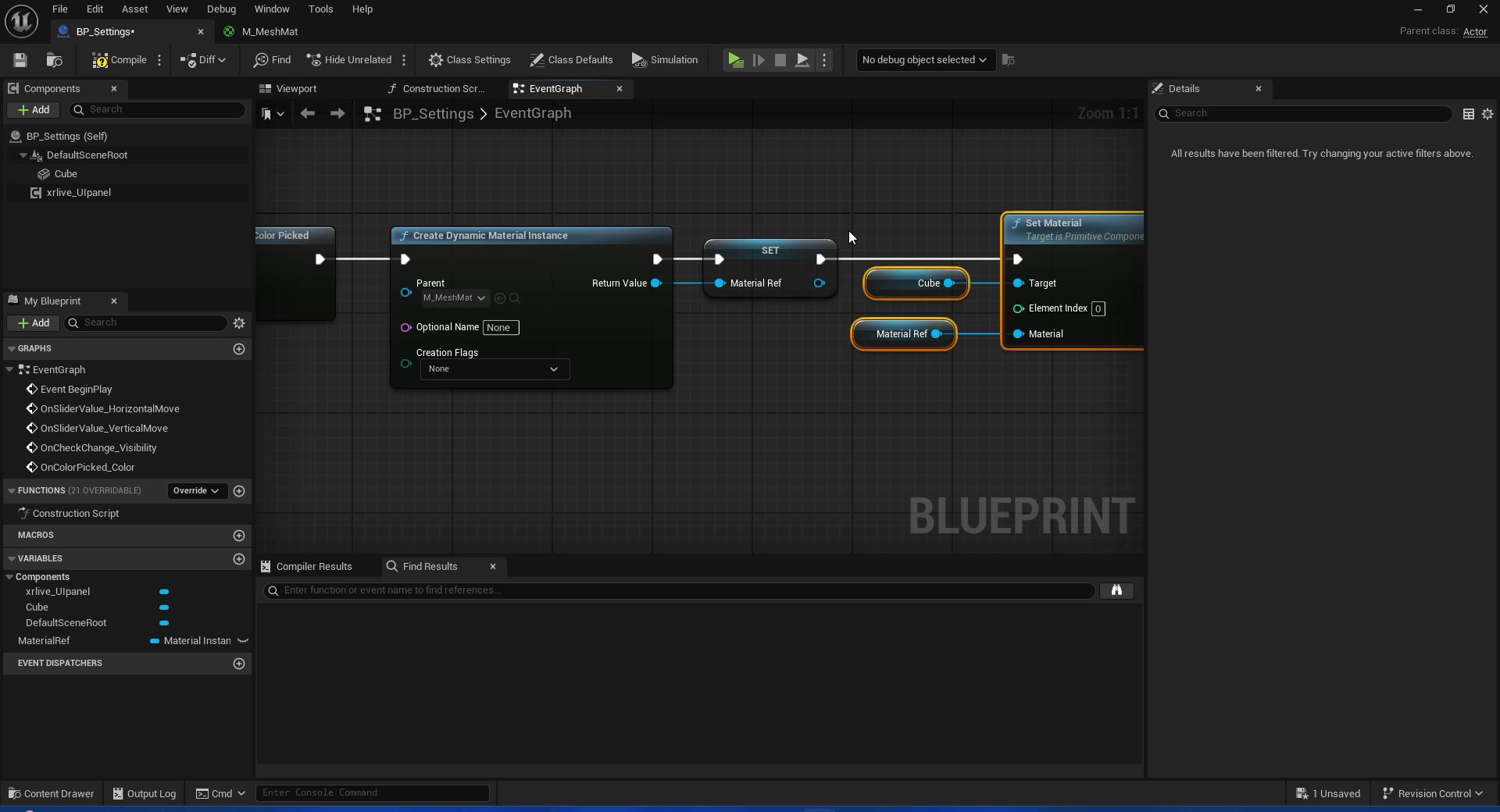Click the Find toolbar button

[x=272, y=60]
